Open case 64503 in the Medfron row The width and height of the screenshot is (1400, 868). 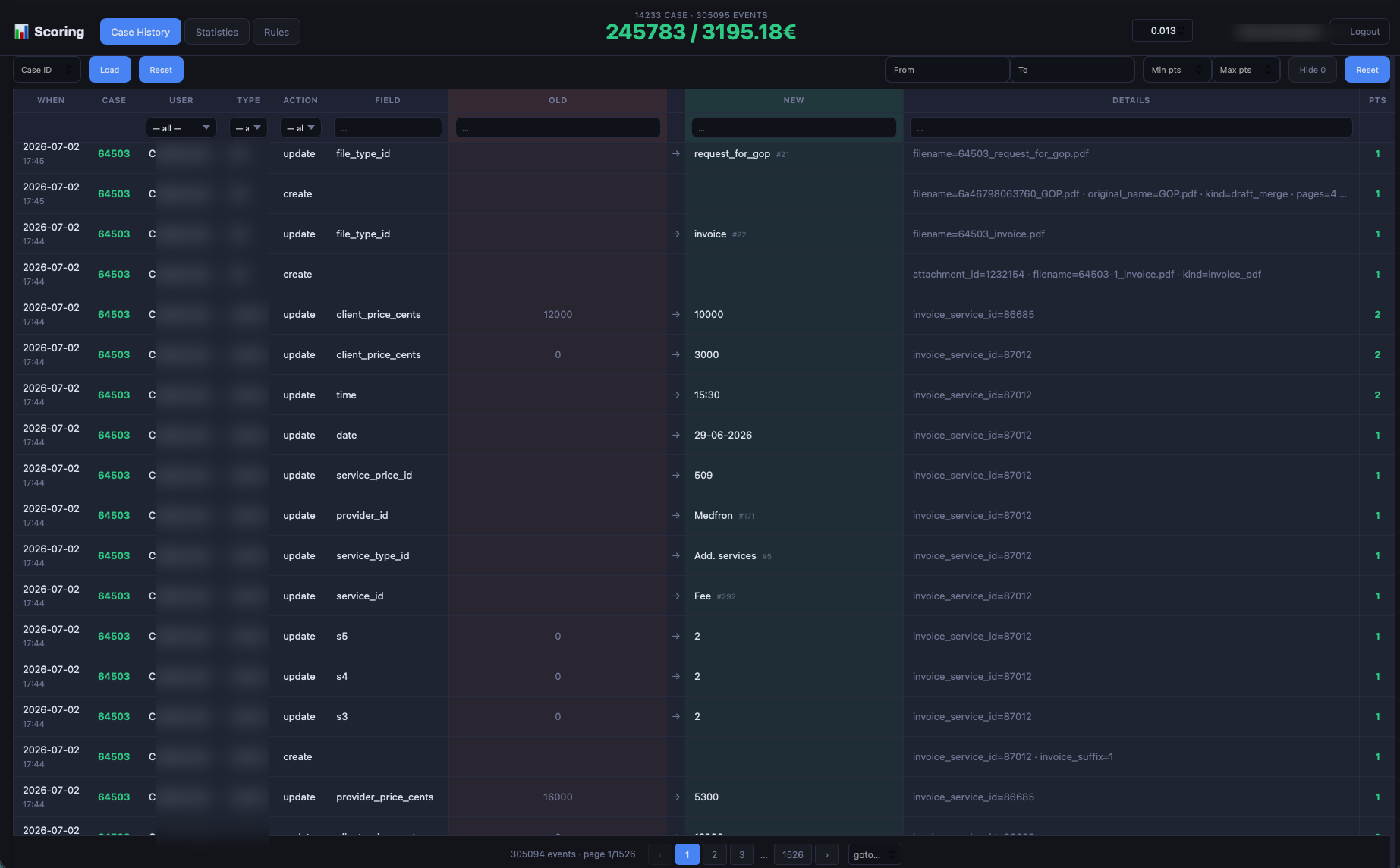coord(114,515)
